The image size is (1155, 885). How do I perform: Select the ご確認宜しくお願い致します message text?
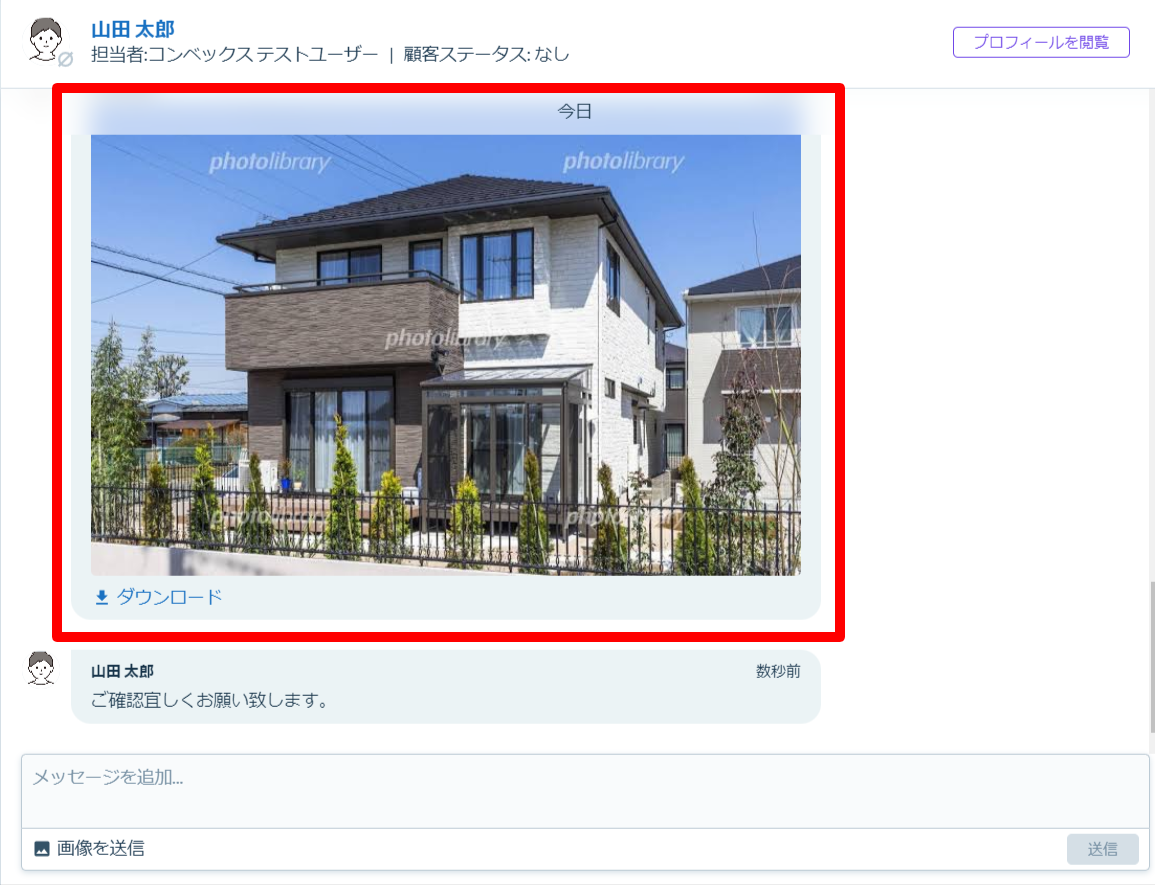point(210,700)
